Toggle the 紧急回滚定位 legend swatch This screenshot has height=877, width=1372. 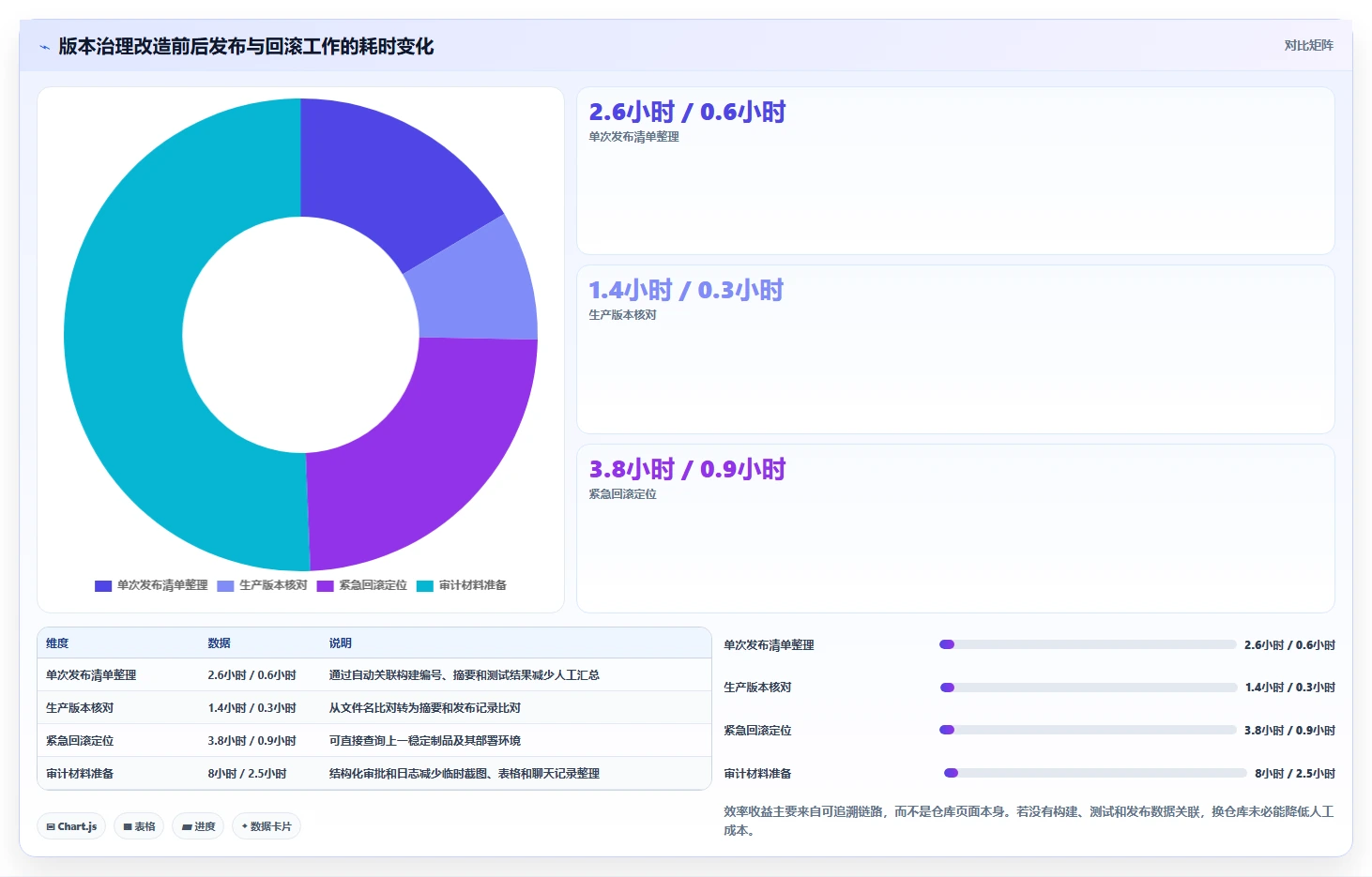point(326,586)
